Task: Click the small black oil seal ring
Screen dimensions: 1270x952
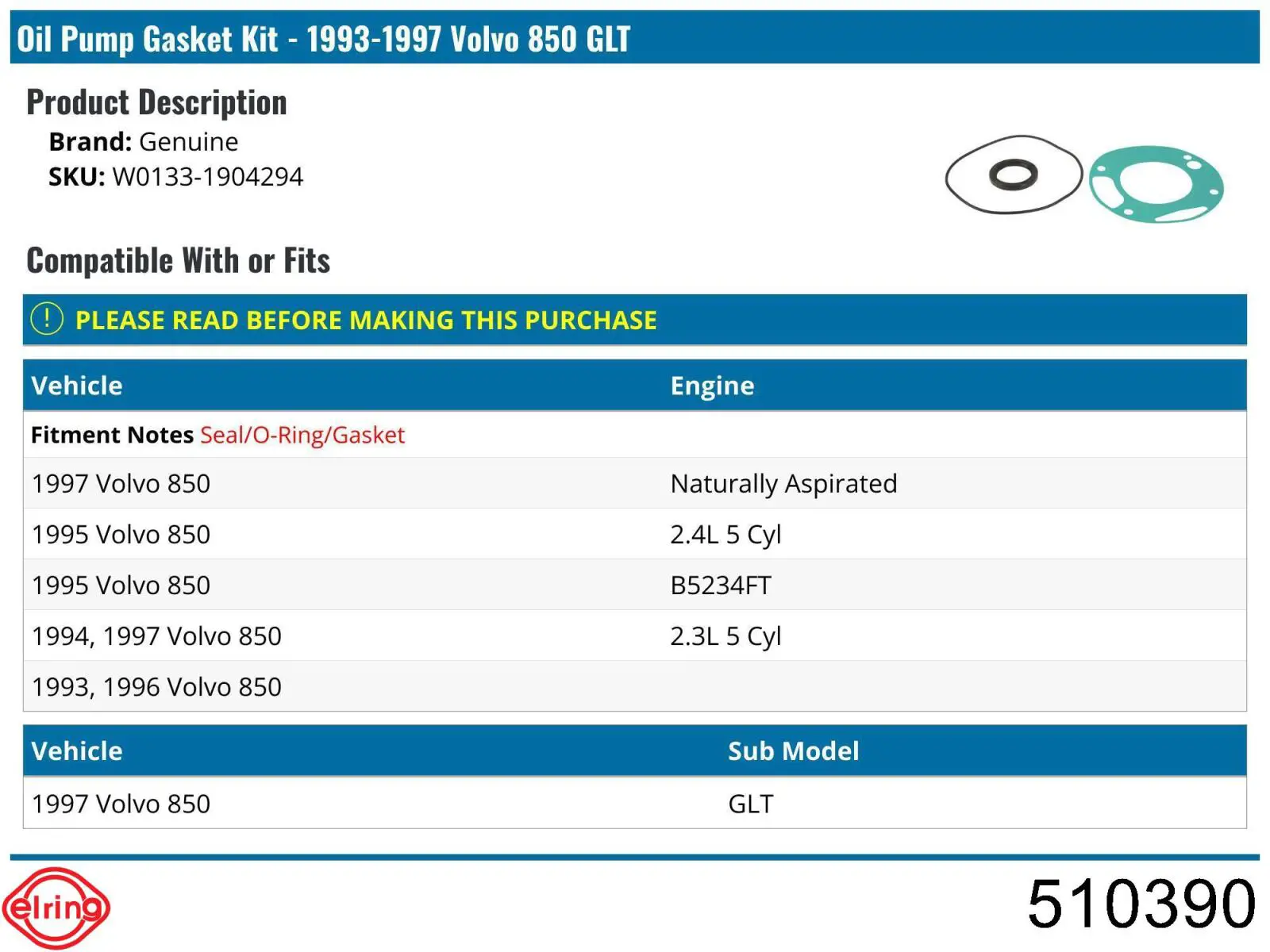Action: (1014, 174)
